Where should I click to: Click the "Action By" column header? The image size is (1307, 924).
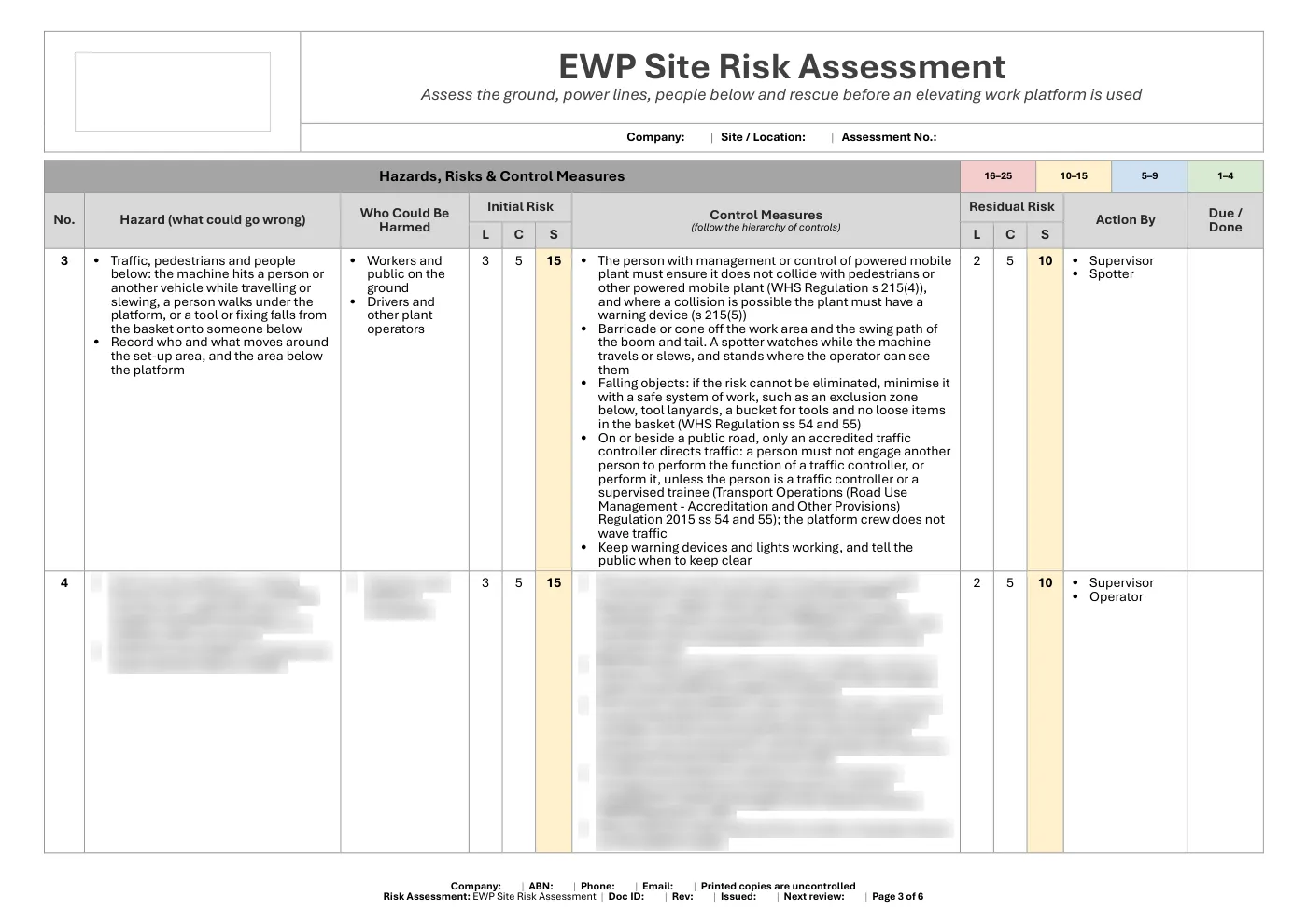1125,220
